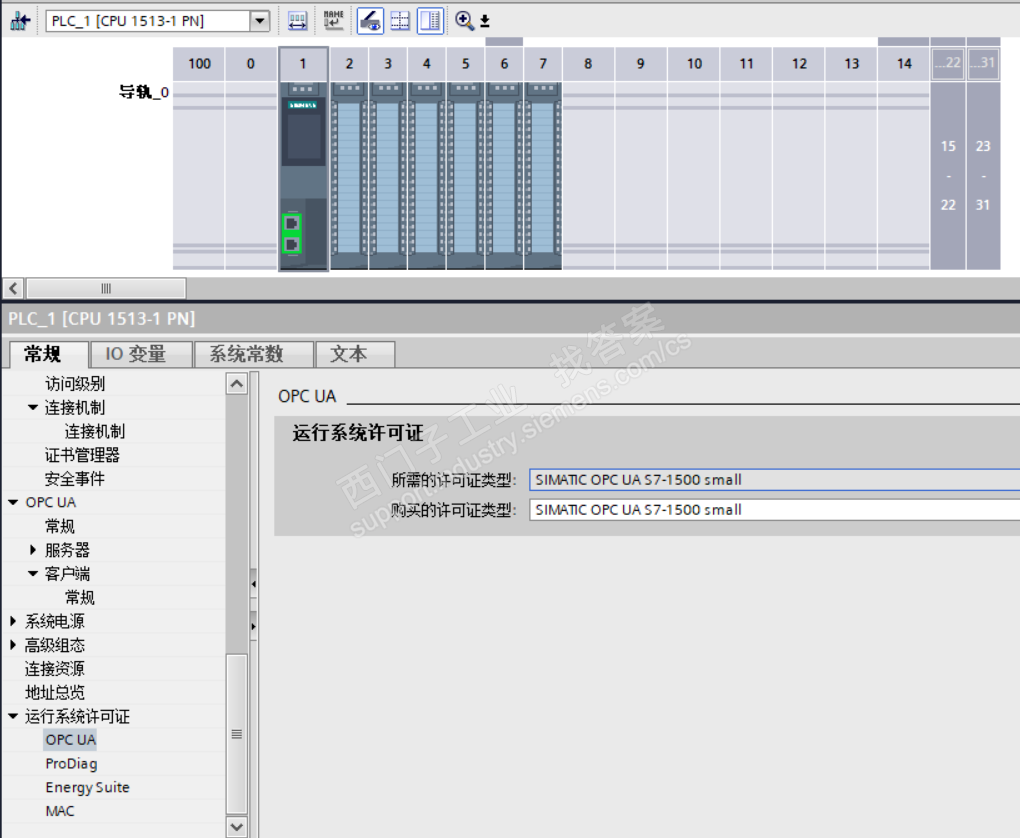The image size is (1020, 838).
Task: Select the I/O module in slot 3
Action: click(388, 174)
